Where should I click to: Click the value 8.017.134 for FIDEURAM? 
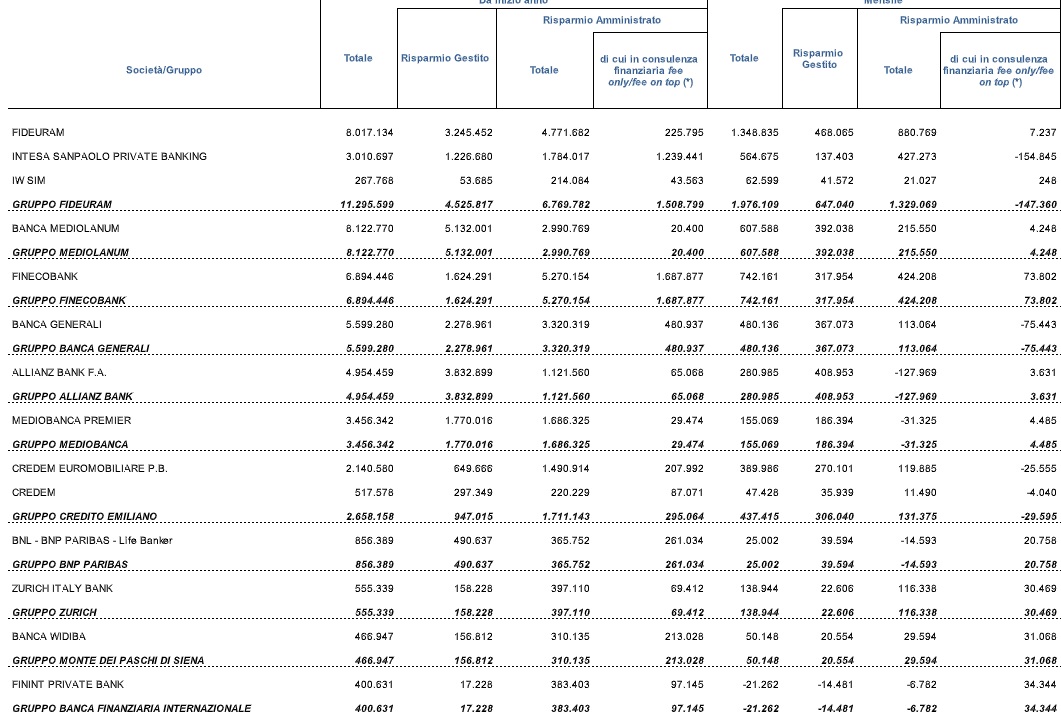pos(369,133)
